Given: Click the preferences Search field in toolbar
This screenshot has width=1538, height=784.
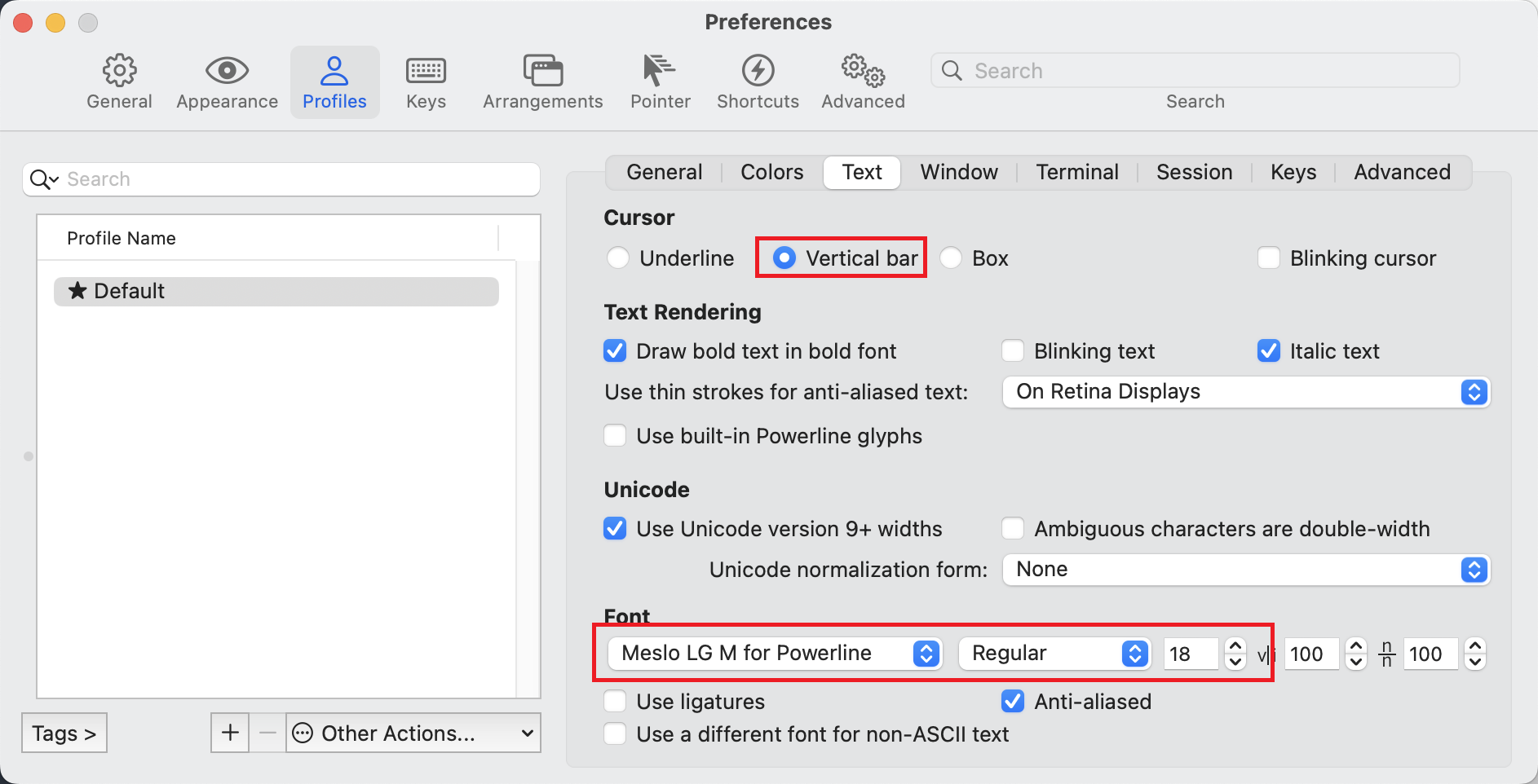Looking at the screenshot, I should coord(1195,71).
